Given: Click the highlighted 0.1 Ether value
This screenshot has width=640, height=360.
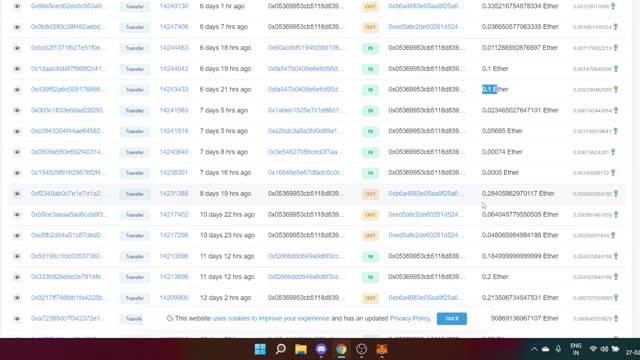Looking at the screenshot, I should (495, 89).
